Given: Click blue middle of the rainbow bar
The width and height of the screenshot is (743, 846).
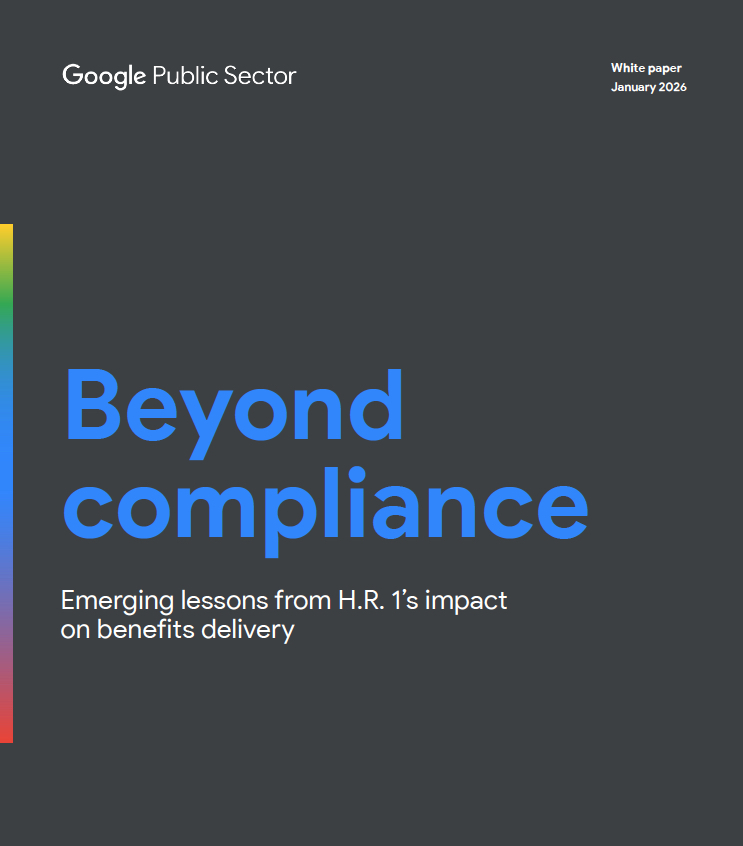Looking at the screenshot, I should click(6, 470).
